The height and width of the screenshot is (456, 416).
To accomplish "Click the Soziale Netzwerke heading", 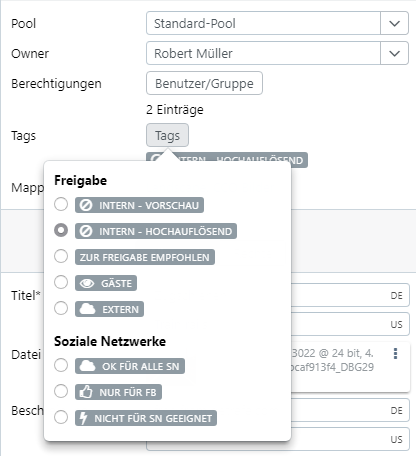I will coord(110,341).
